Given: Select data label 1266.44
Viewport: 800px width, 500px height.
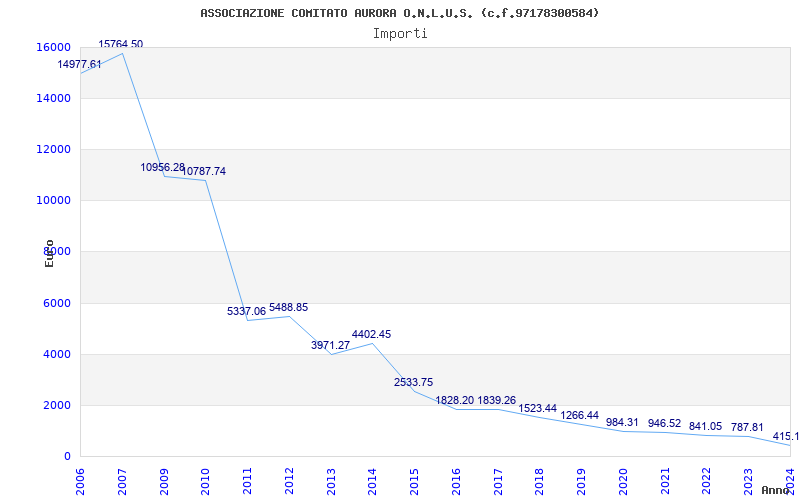Looking at the screenshot, I should pyautogui.click(x=580, y=415).
